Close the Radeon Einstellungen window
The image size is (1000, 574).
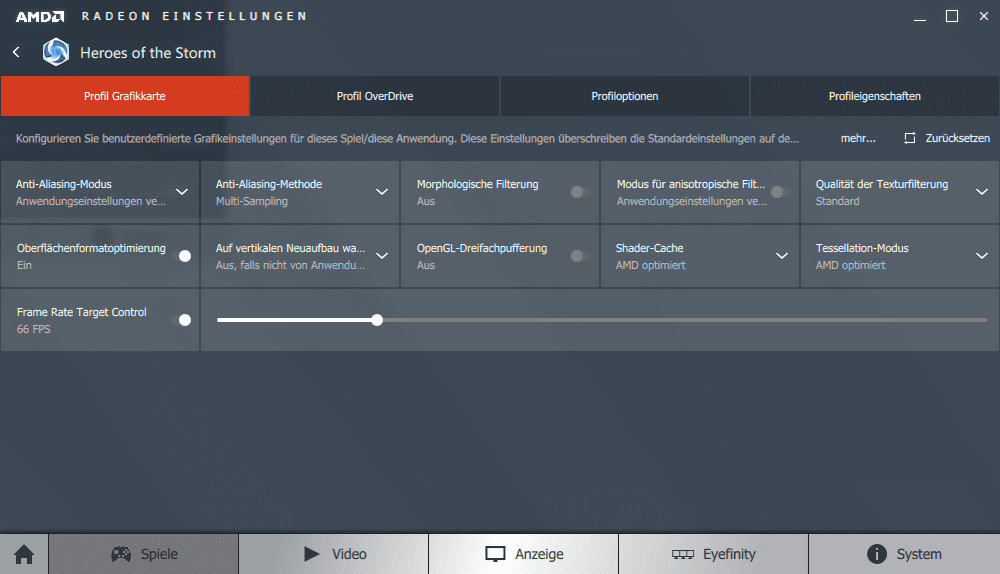pos(983,16)
